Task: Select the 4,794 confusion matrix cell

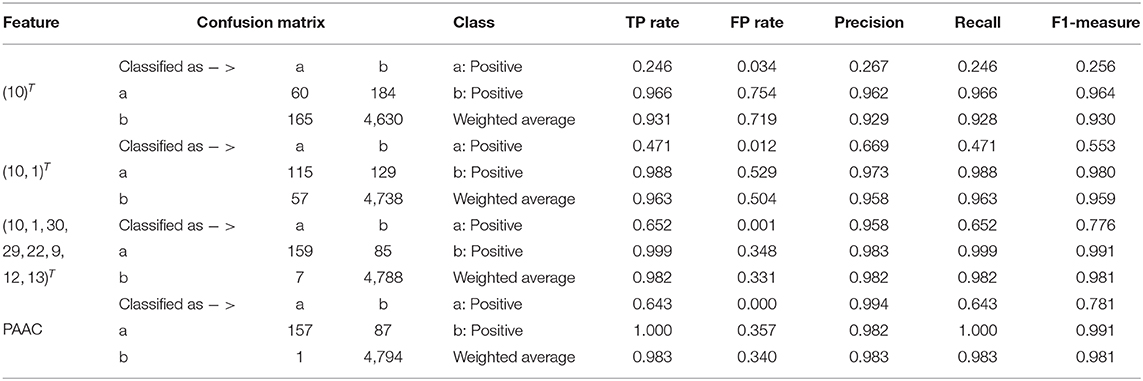Action: (x=383, y=357)
